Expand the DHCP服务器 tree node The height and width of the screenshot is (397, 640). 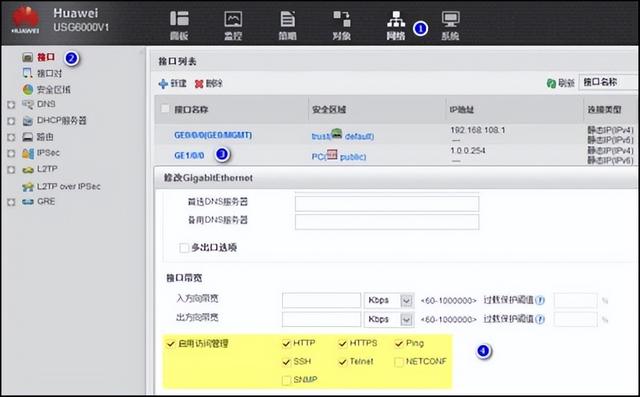tap(11, 121)
